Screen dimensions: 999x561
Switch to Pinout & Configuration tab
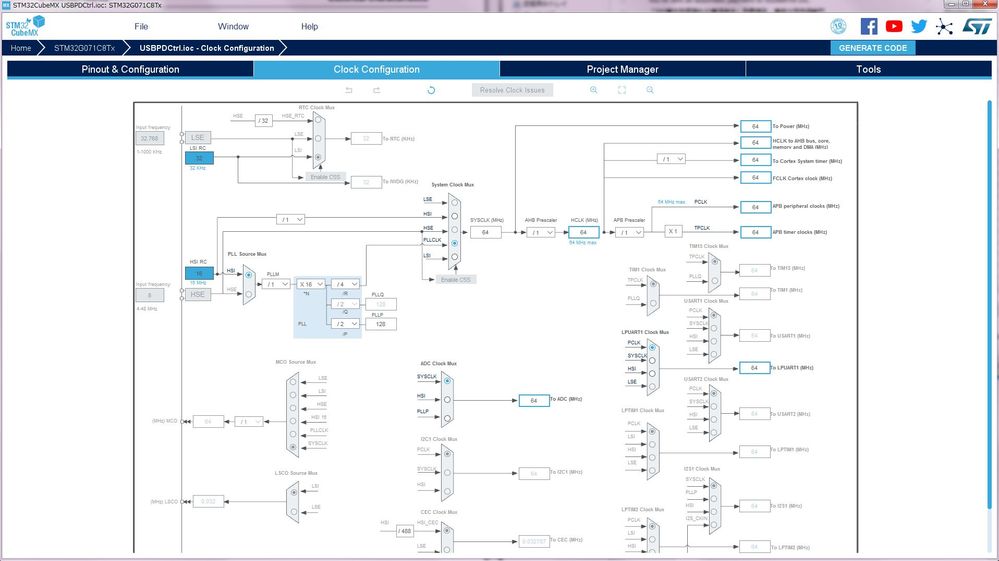(130, 69)
